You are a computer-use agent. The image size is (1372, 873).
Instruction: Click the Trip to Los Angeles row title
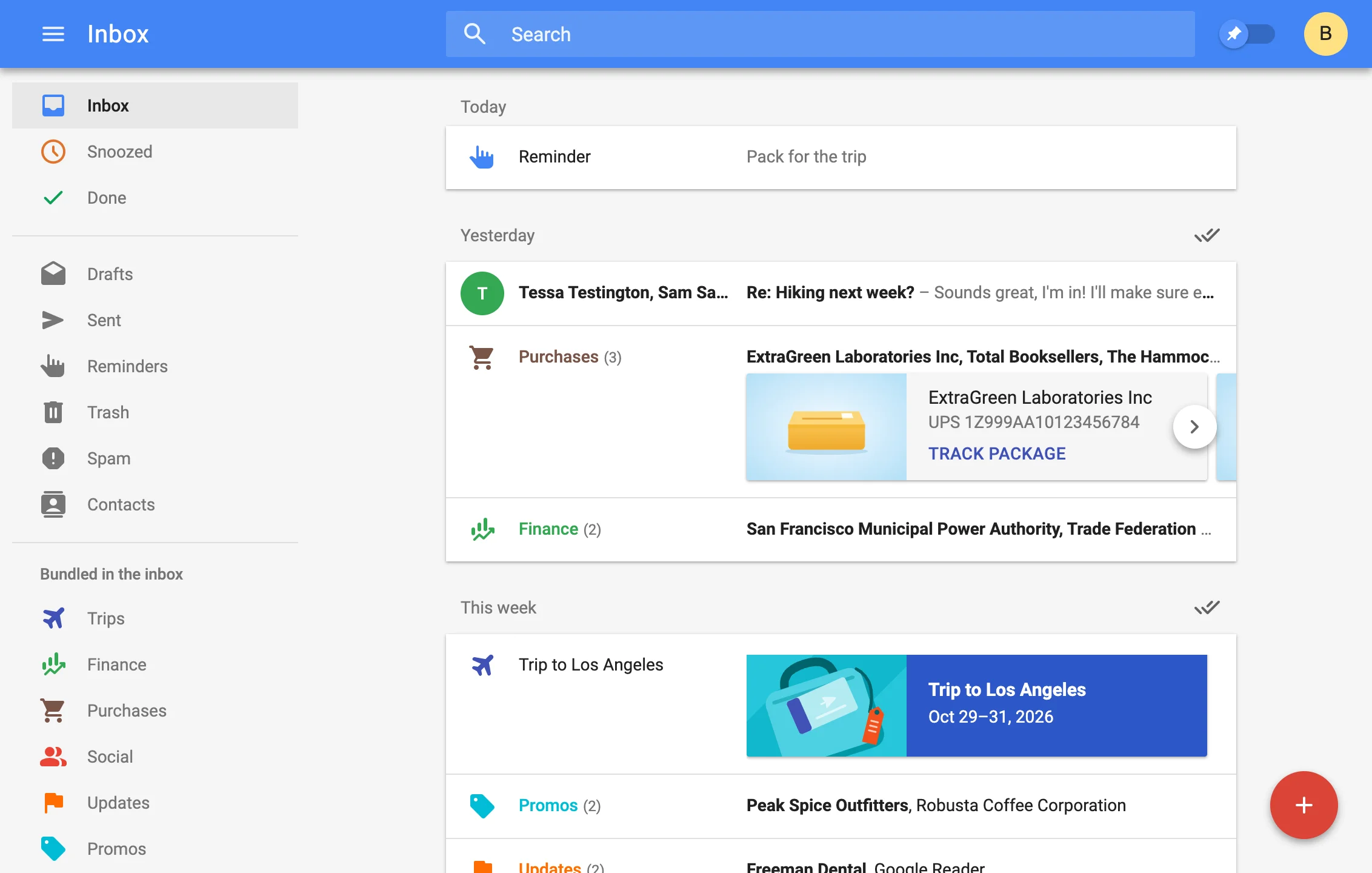coord(591,664)
